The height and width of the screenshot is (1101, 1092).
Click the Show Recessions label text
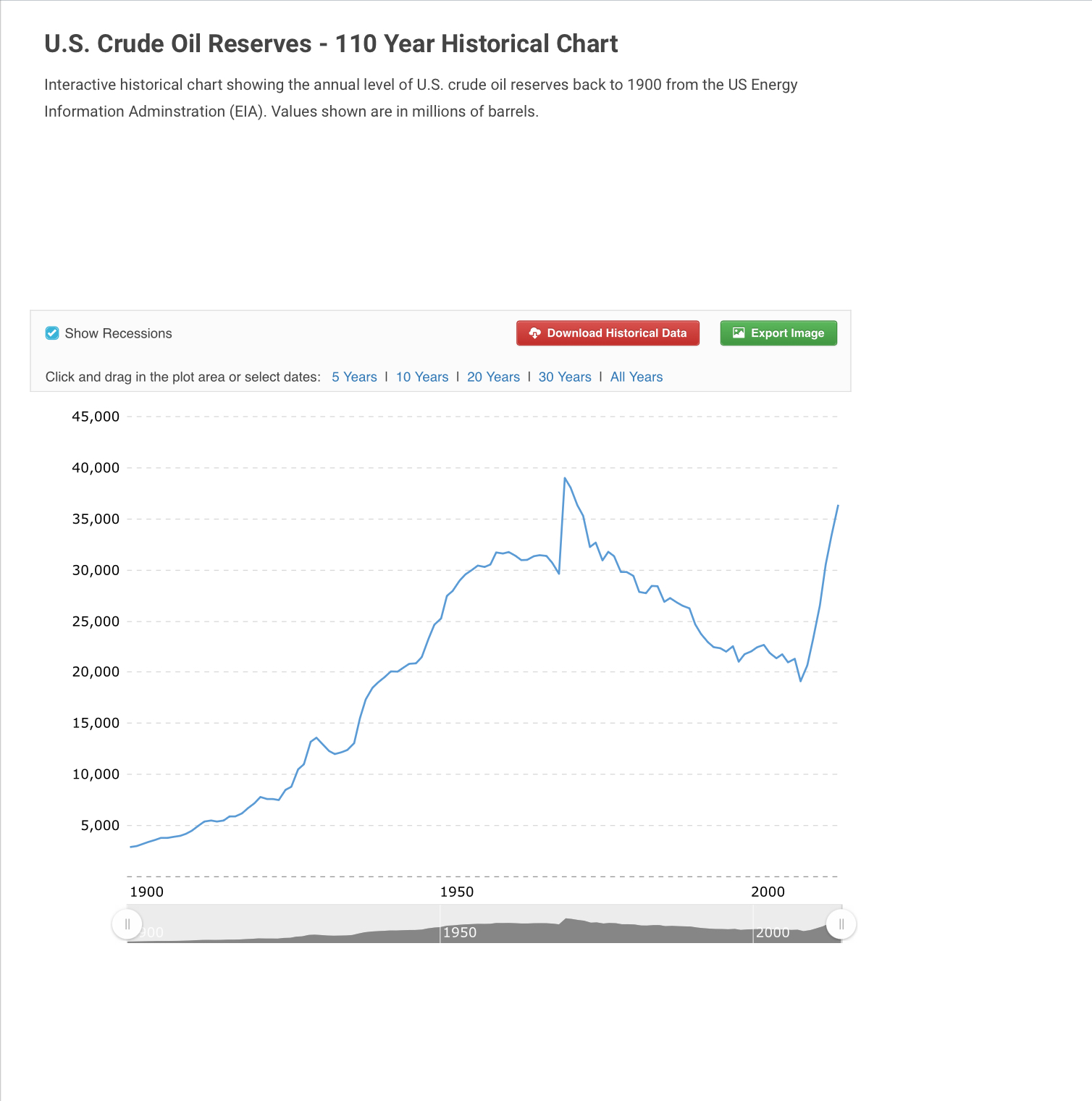118,333
